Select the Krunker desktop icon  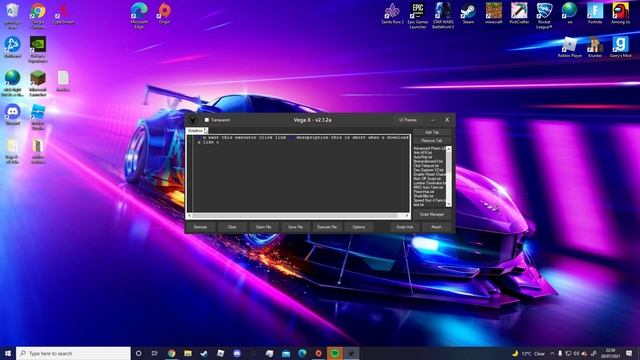[595, 47]
